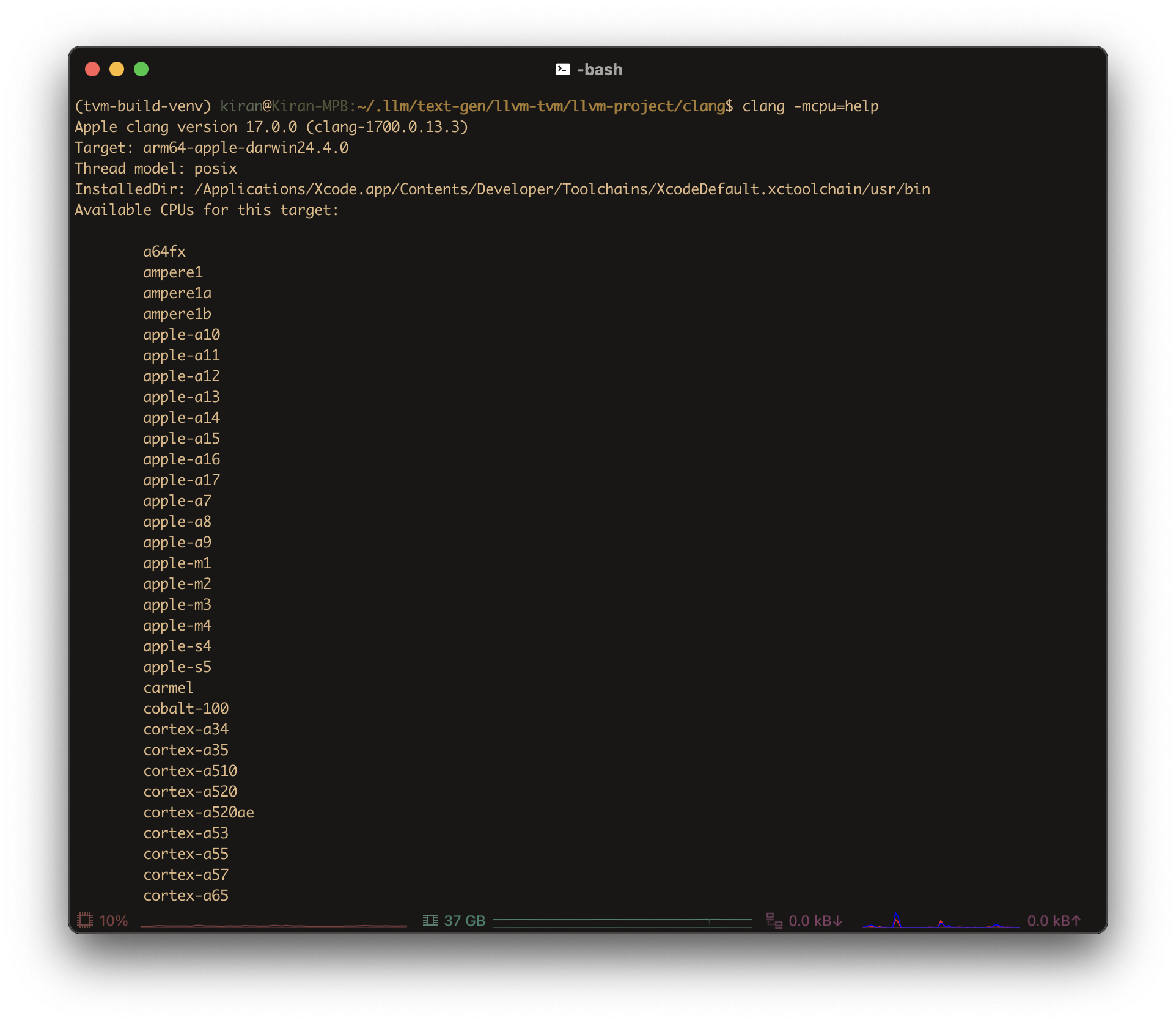1176x1024 pixels.
Task: Click the Thread model: posix line
Action: (156, 169)
